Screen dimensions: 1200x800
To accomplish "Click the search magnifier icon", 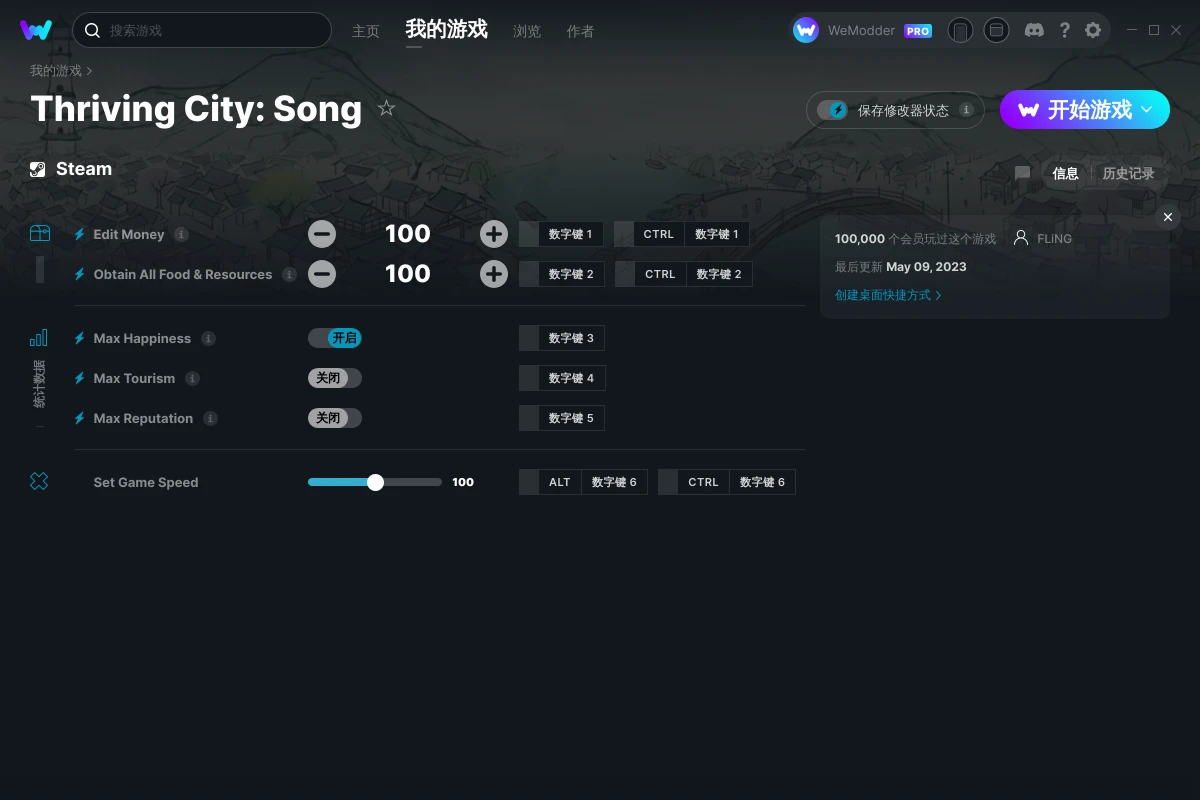I will click(x=92, y=30).
